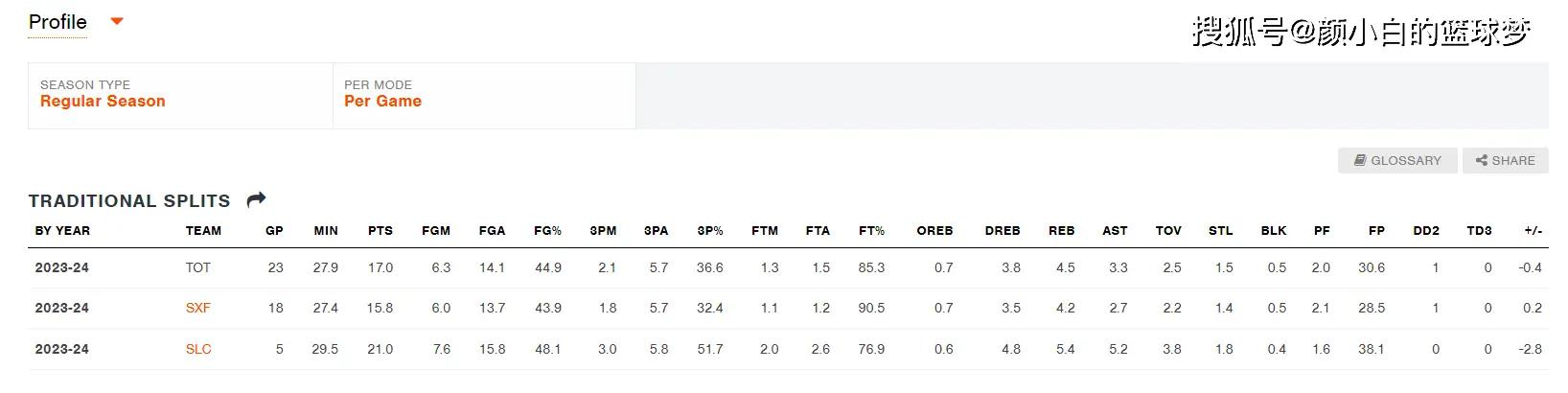This screenshot has width=1568, height=393.
Task: Open the SXF team link
Action: coord(198,308)
